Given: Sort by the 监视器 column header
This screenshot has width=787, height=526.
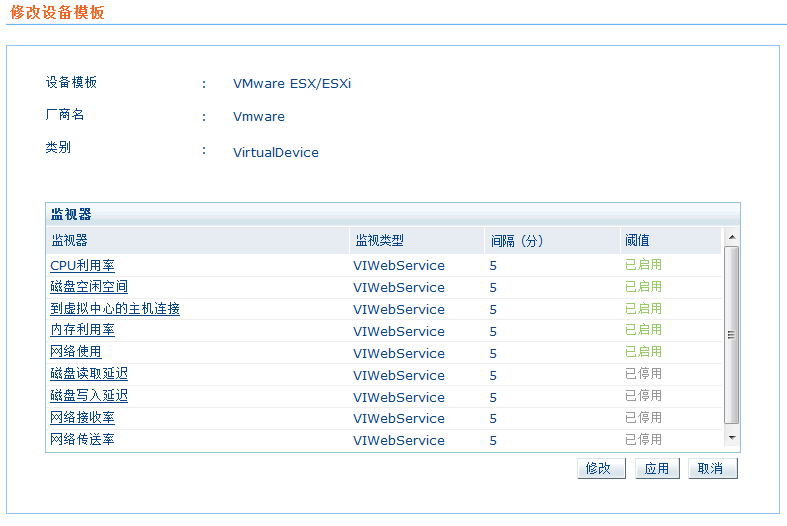Looking at the screenshot, I should click(70, 241).
